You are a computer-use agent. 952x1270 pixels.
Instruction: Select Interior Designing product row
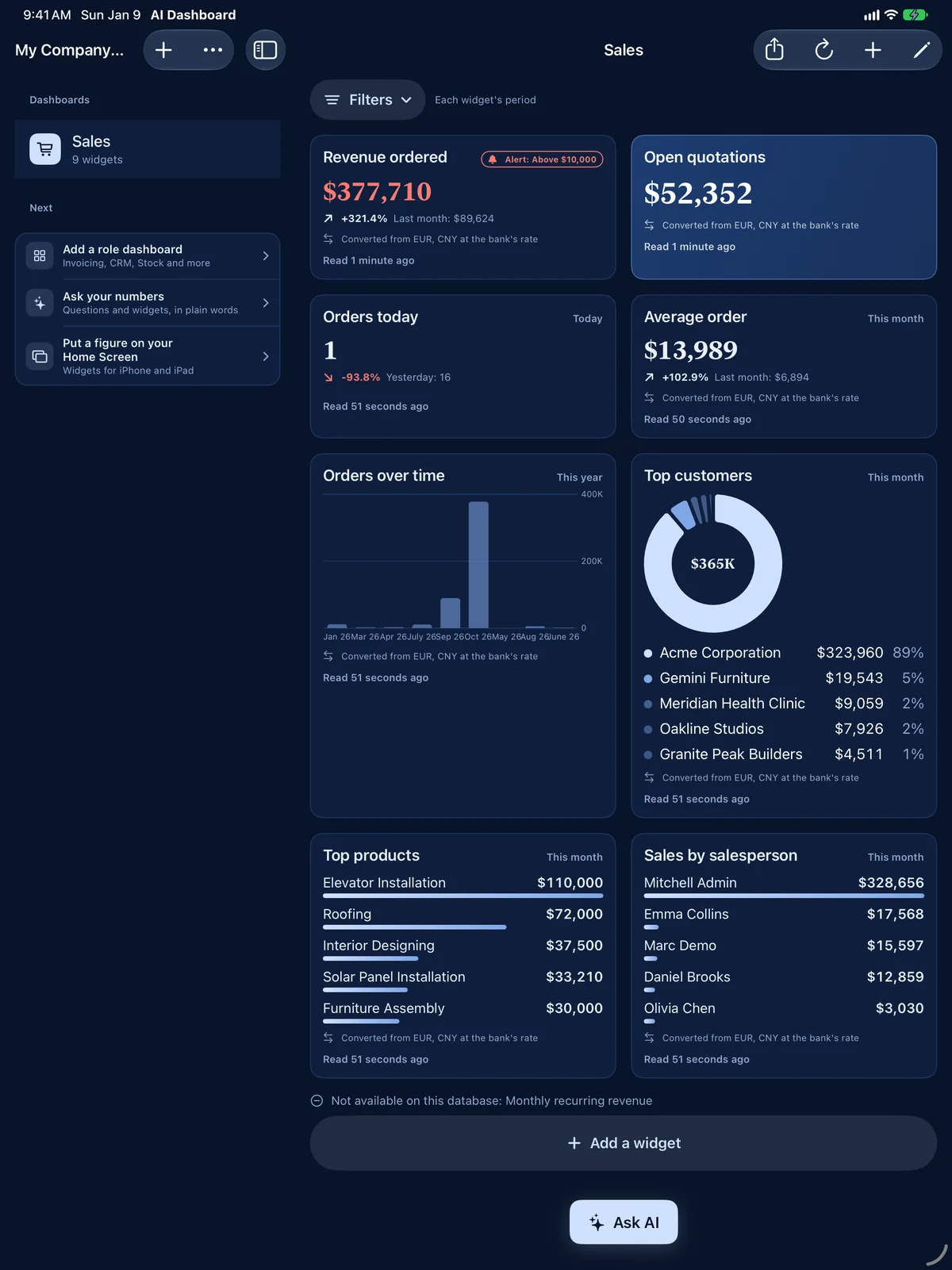pos(463,949)
